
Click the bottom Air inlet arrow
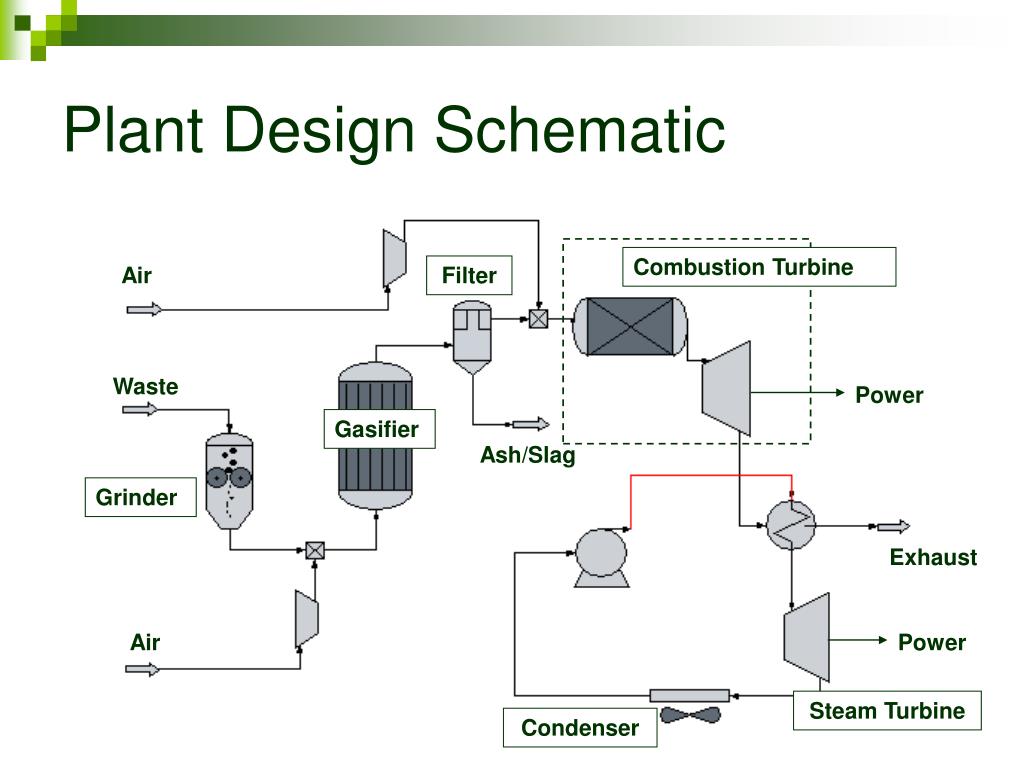(142, 669)
